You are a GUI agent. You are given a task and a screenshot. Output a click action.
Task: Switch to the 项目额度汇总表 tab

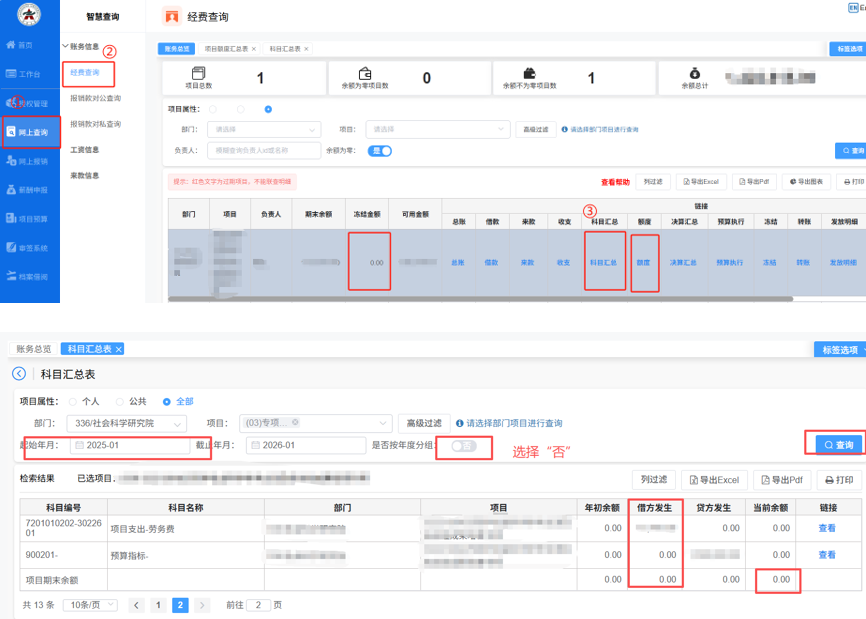click(x=228, y=48)
